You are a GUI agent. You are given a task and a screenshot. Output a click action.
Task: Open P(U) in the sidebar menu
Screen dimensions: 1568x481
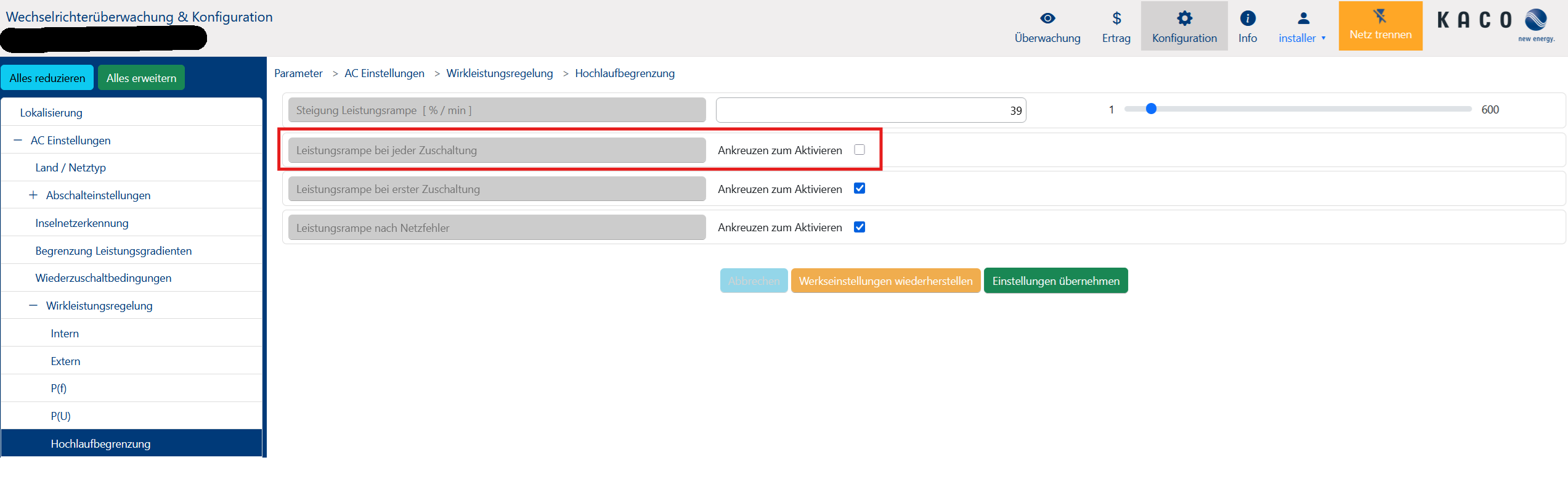click(x=60, y=416)
